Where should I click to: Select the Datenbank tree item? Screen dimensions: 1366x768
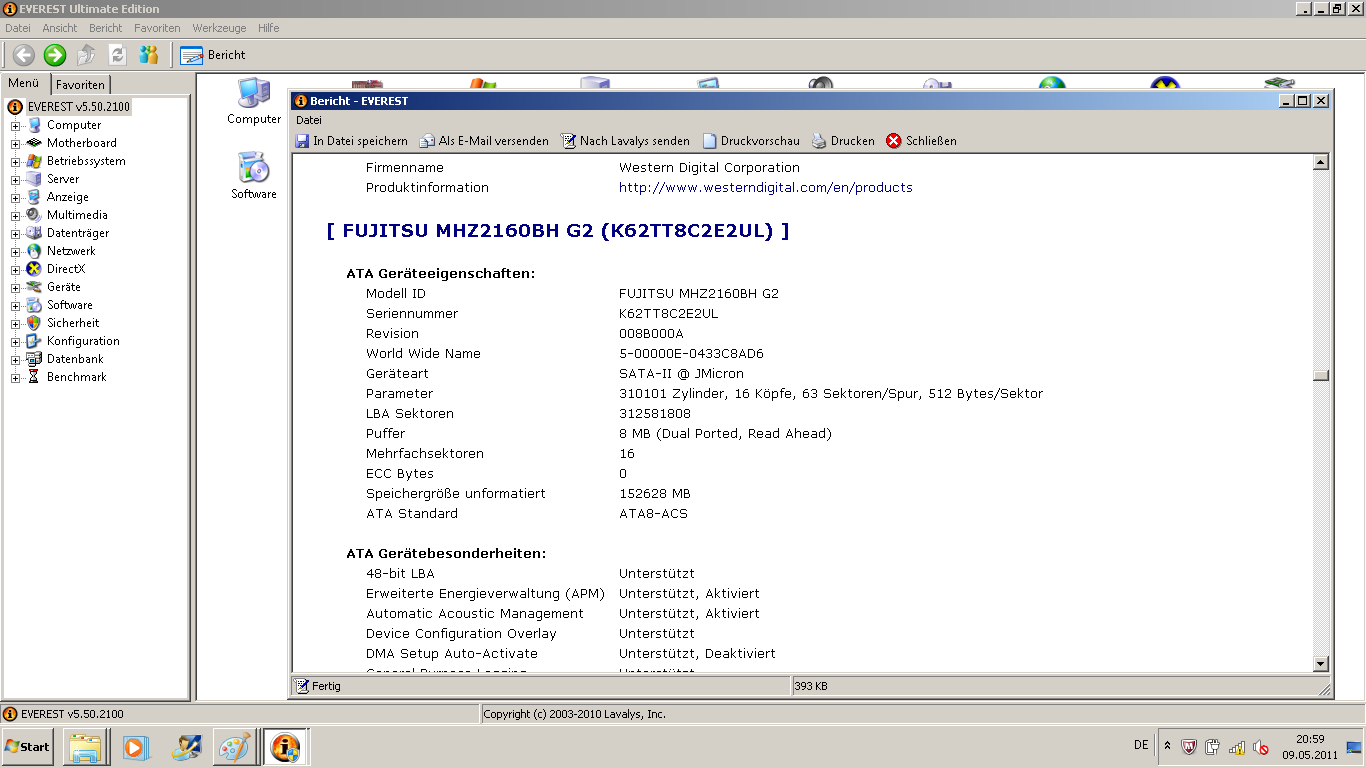click(x=75, y=359)
